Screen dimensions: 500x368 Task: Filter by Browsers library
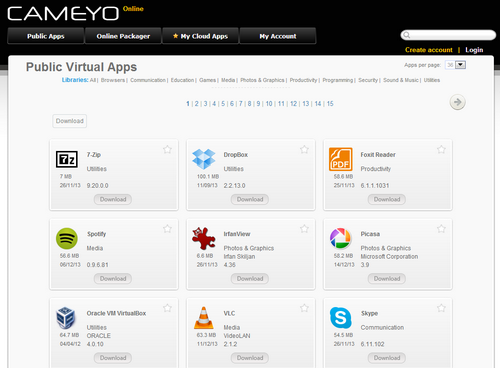pos(113,80)
